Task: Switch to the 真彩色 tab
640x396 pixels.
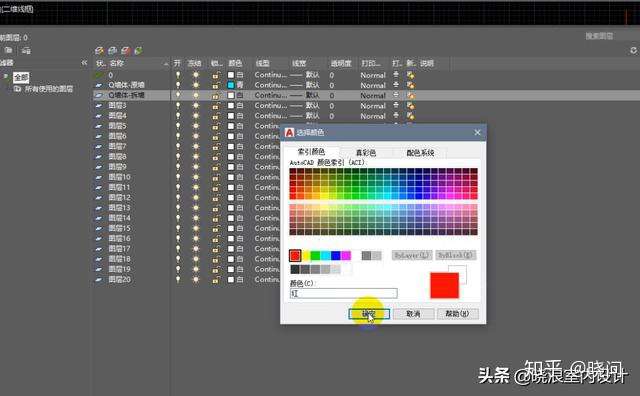Action: [366, 153]
